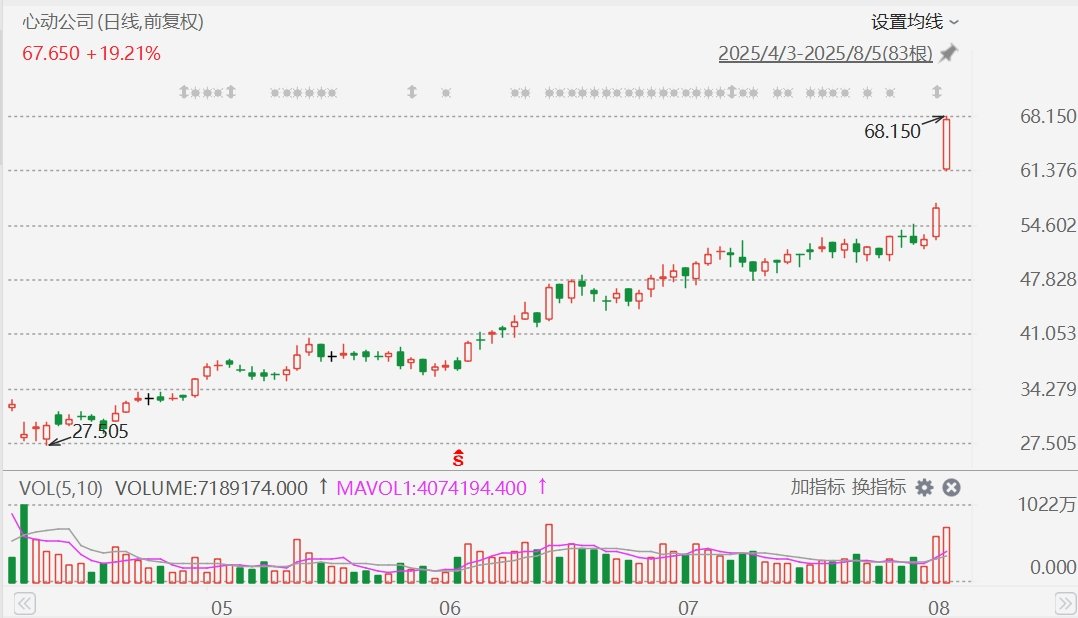Open the 2025/4/3-2025/8/5(83根) date range link
This screenshot has width=1078, height=618.
[826, 53]
